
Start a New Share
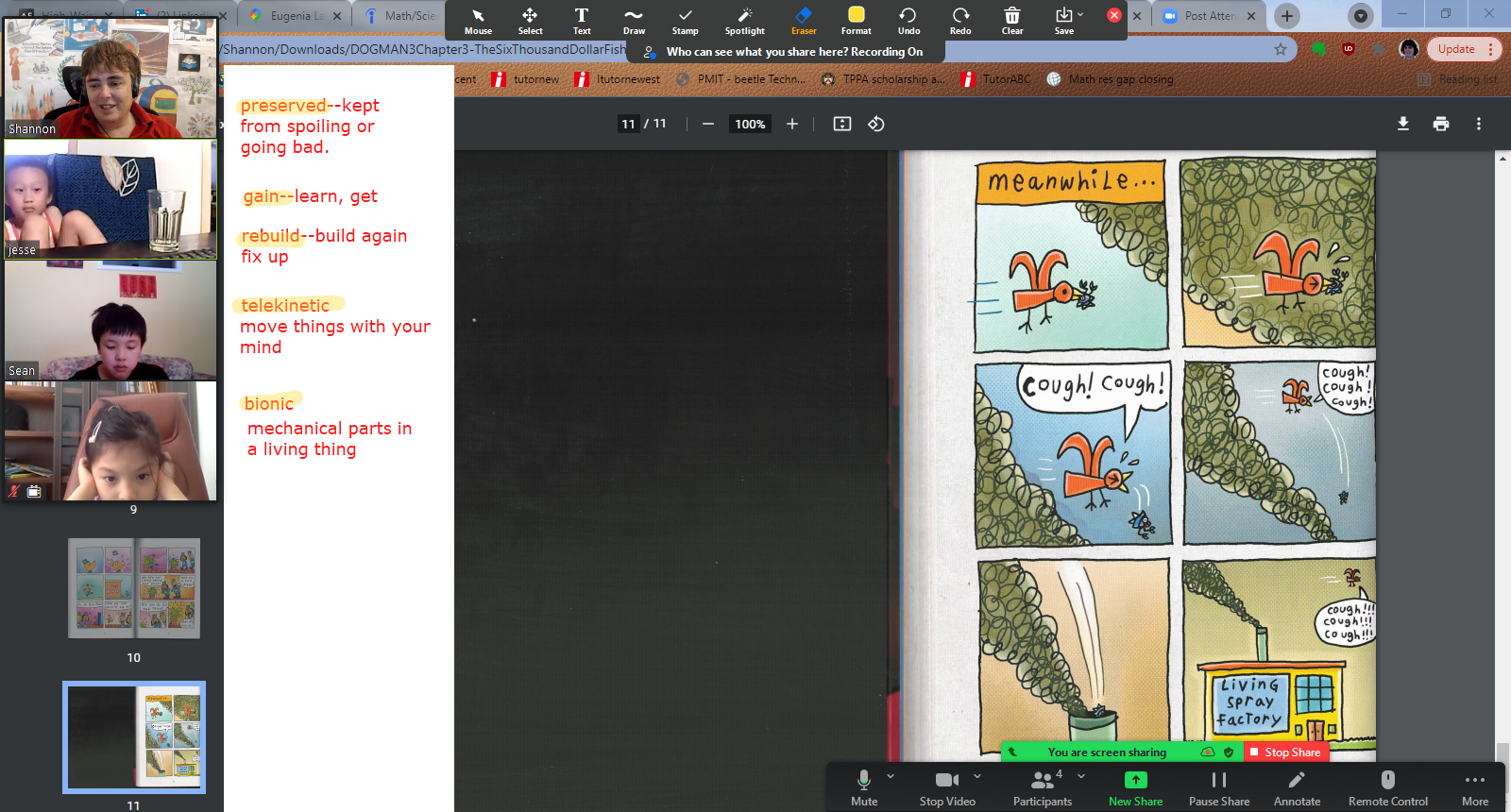[x=1135, y=787]
